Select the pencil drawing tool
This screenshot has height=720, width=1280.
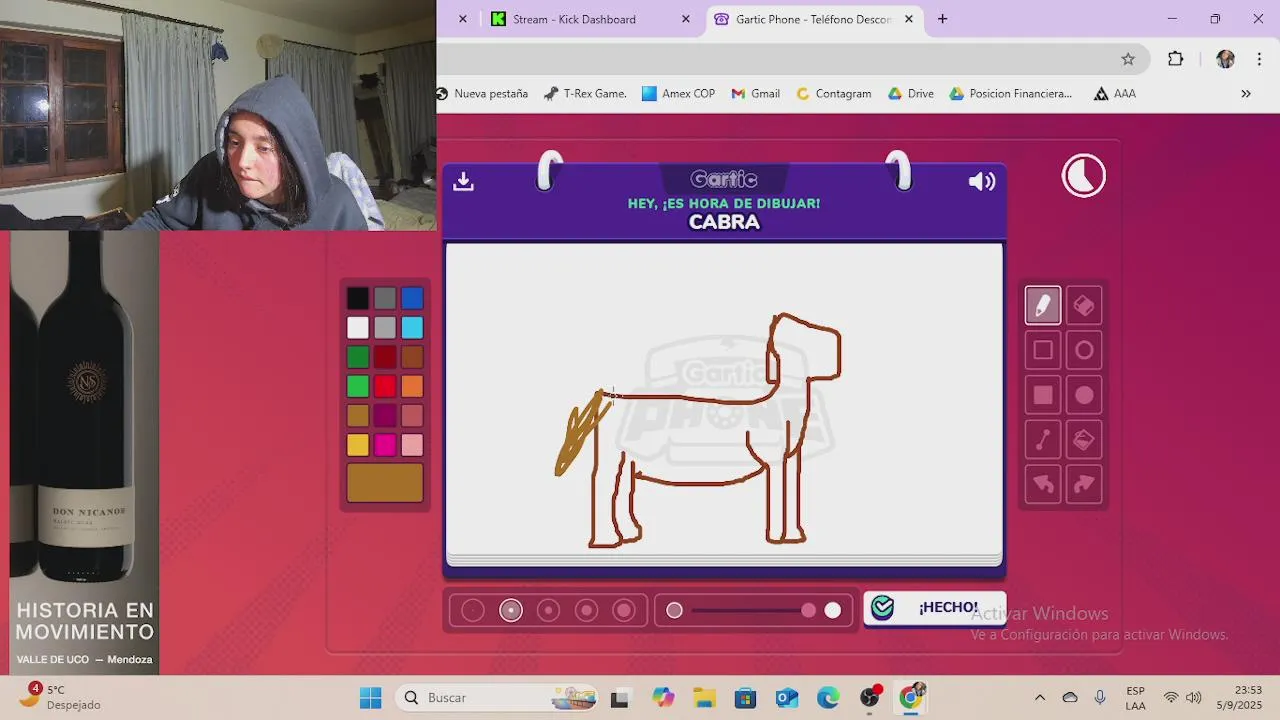click(1042, 306)
